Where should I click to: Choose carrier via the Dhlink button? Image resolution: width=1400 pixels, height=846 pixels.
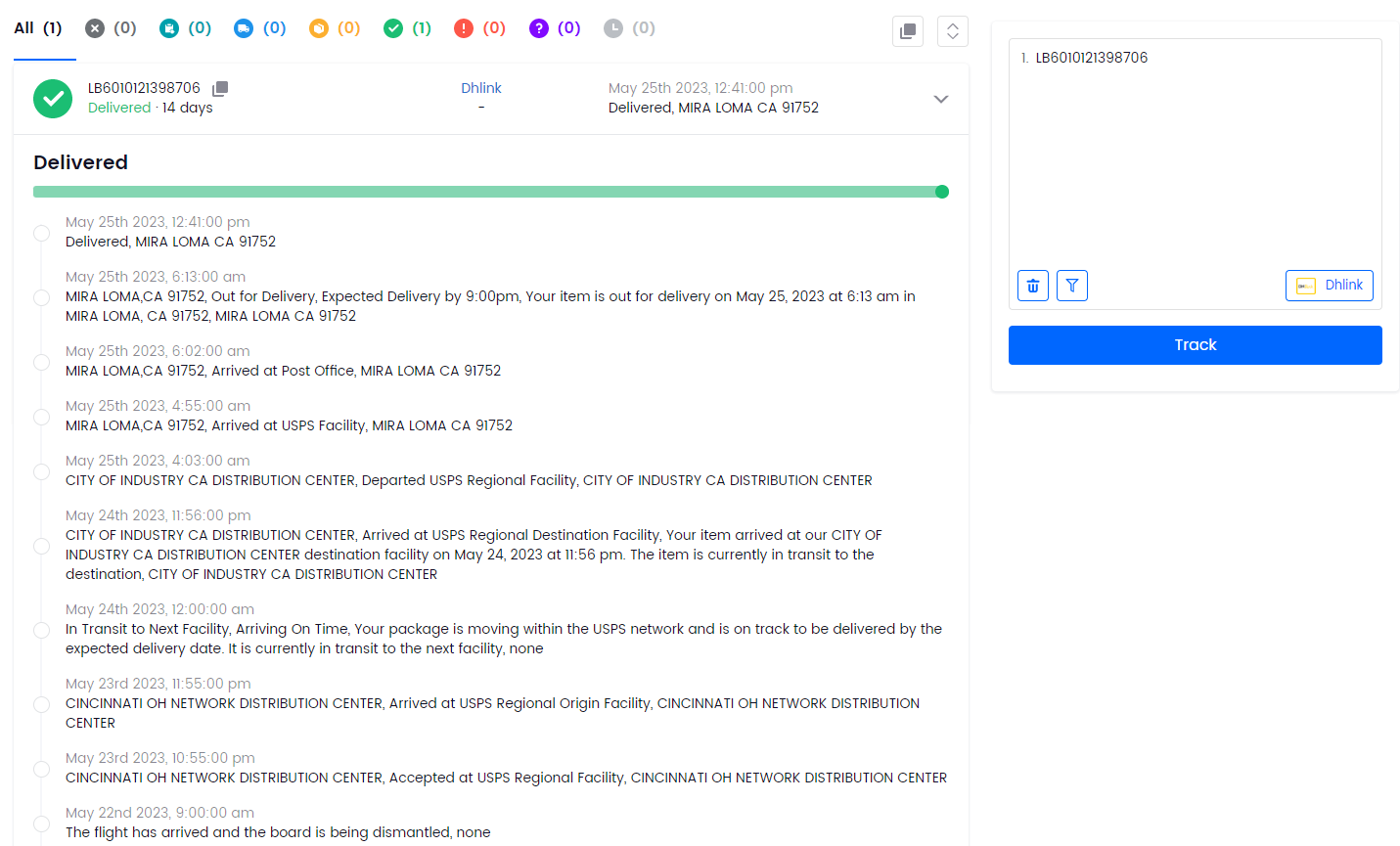coord(1330,286)
